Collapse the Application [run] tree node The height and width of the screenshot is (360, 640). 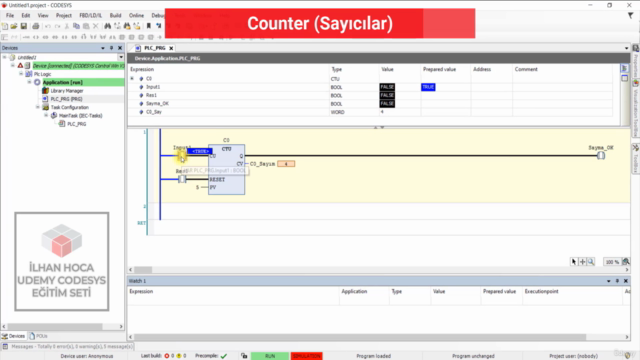point(29,82)
